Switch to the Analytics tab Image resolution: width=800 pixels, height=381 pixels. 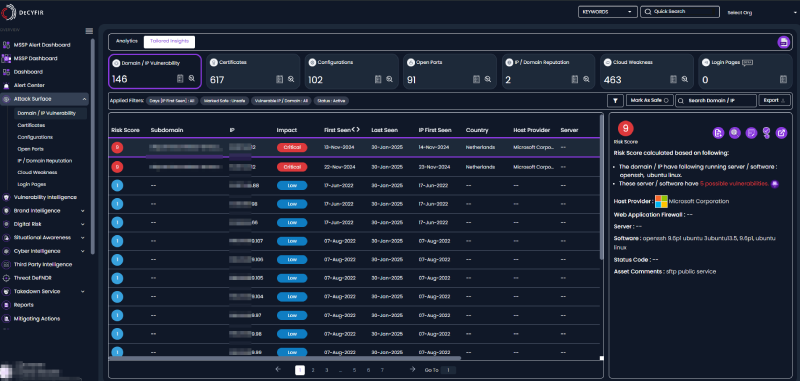pos(127,41)
